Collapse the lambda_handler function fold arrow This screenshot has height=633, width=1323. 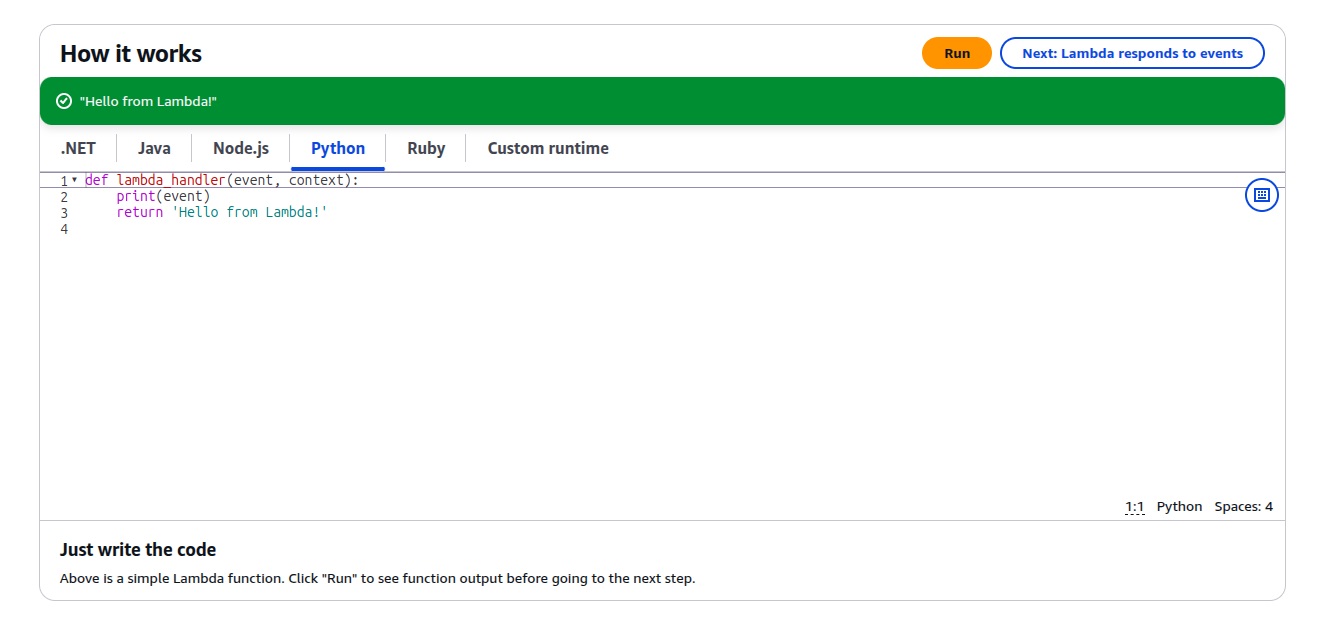pyautogui.click(x=74, y=180)
